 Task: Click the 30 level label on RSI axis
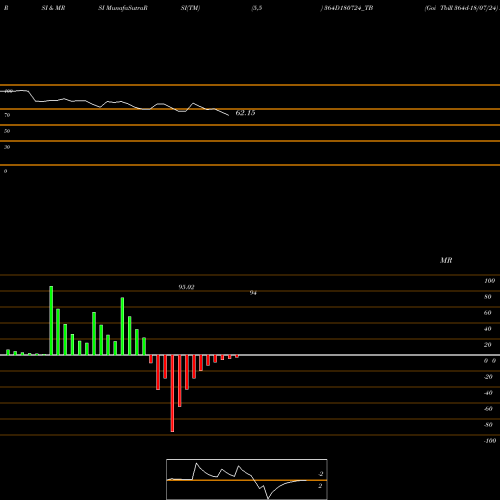[7, 147]
